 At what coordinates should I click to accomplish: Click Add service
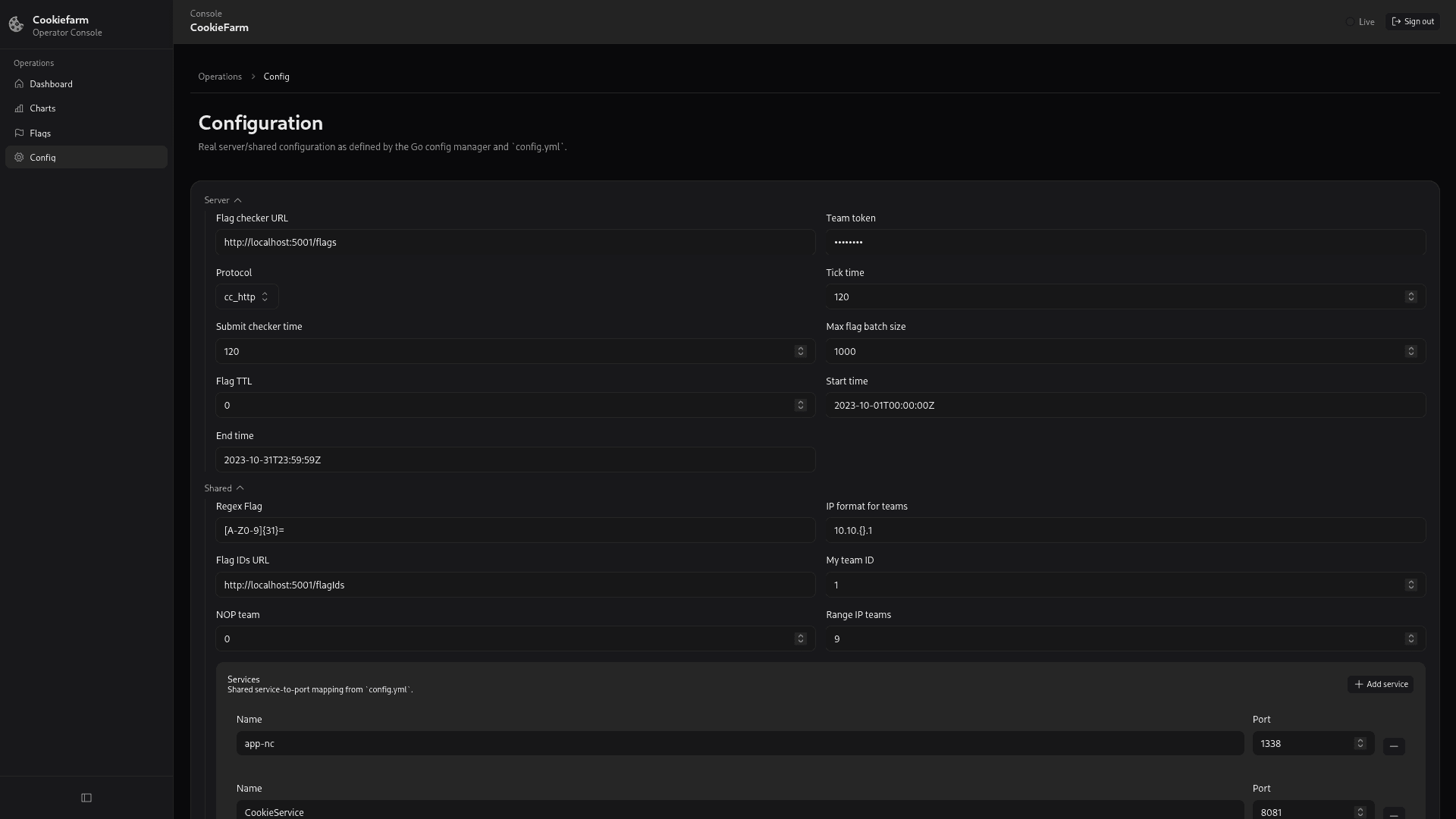click(1379, 683)
